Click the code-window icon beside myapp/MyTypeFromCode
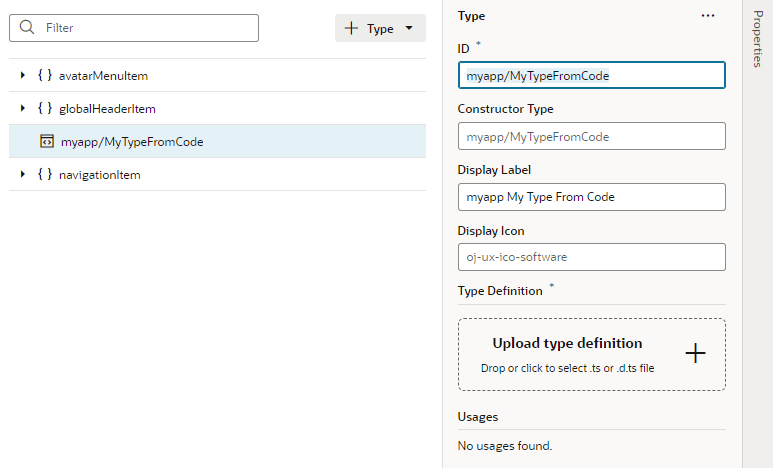Viewport: 773px width, 468px height. tap(47, 142)
